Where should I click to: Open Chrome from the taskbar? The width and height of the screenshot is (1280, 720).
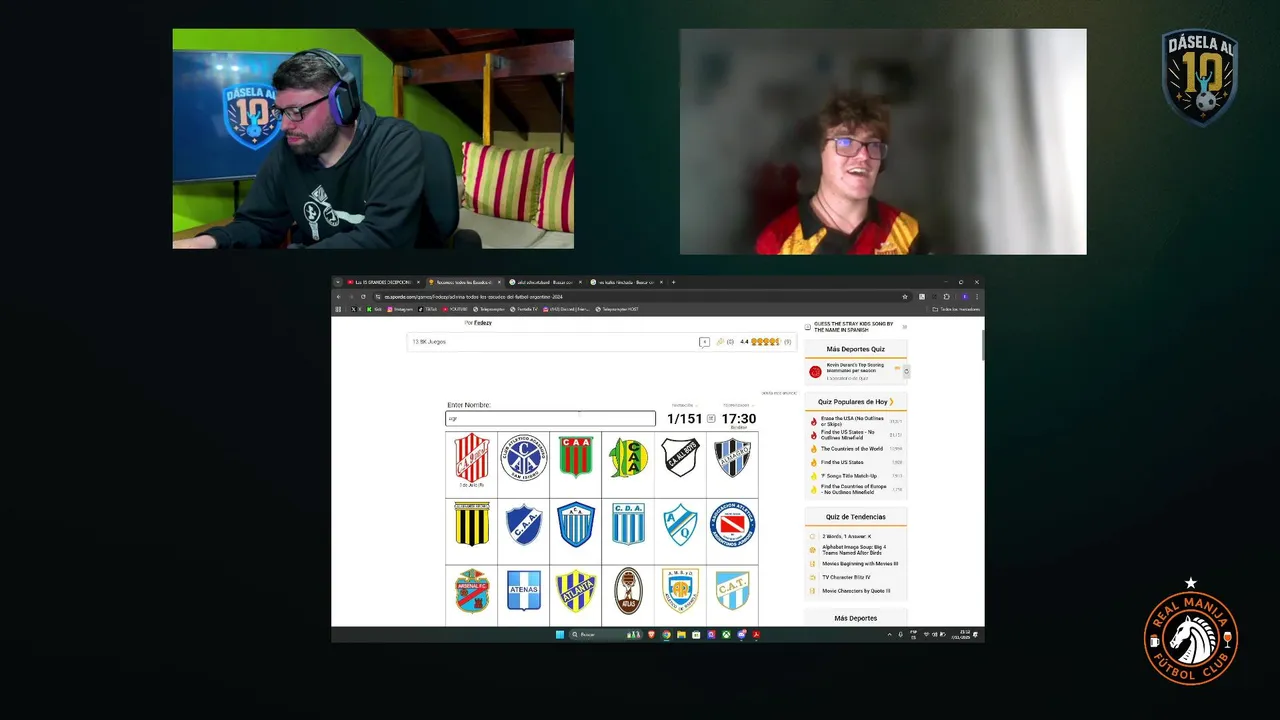[666, 635]
